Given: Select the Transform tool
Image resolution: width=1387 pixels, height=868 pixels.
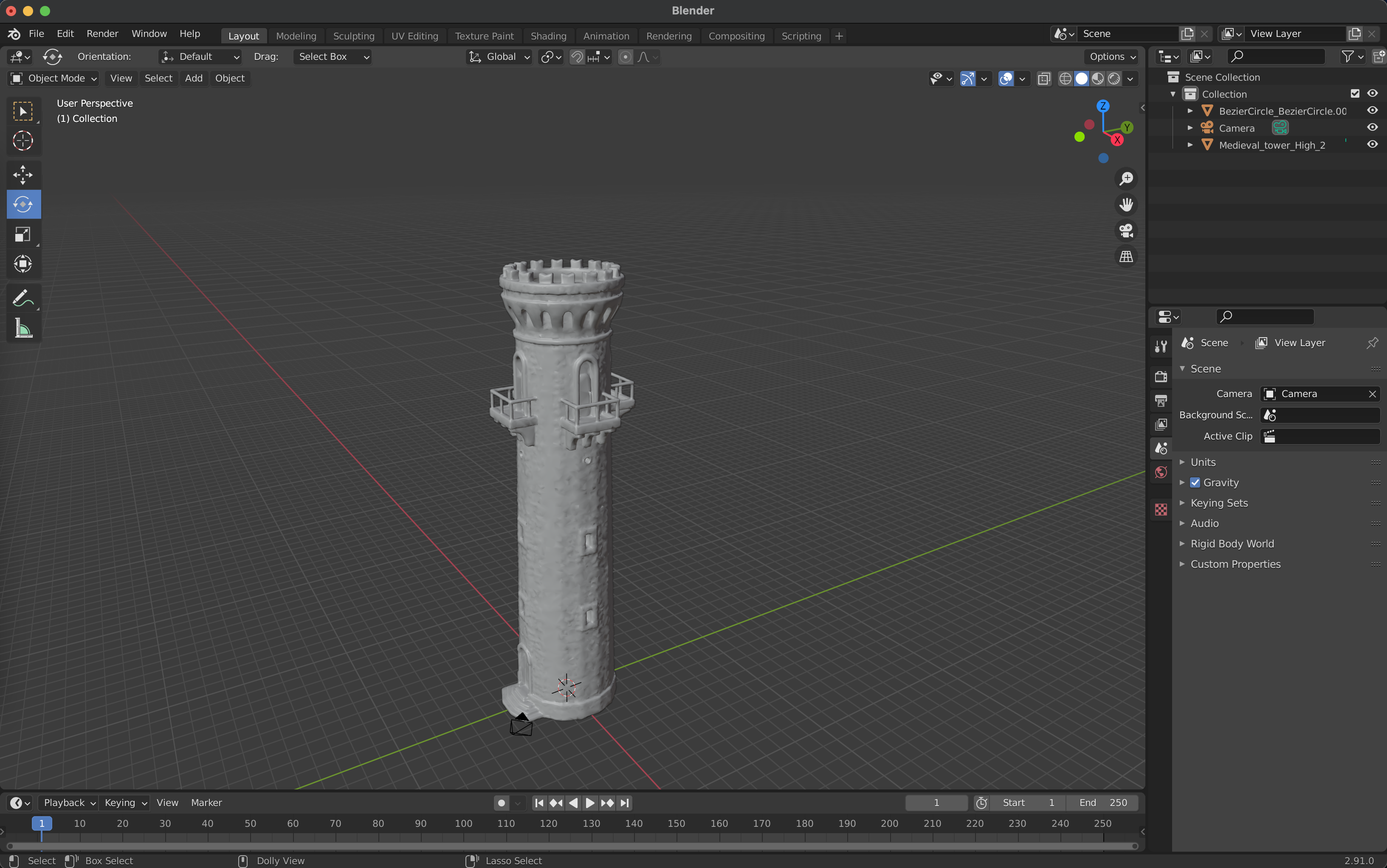Looking at the screenshot, I should (x=23, y=264).
